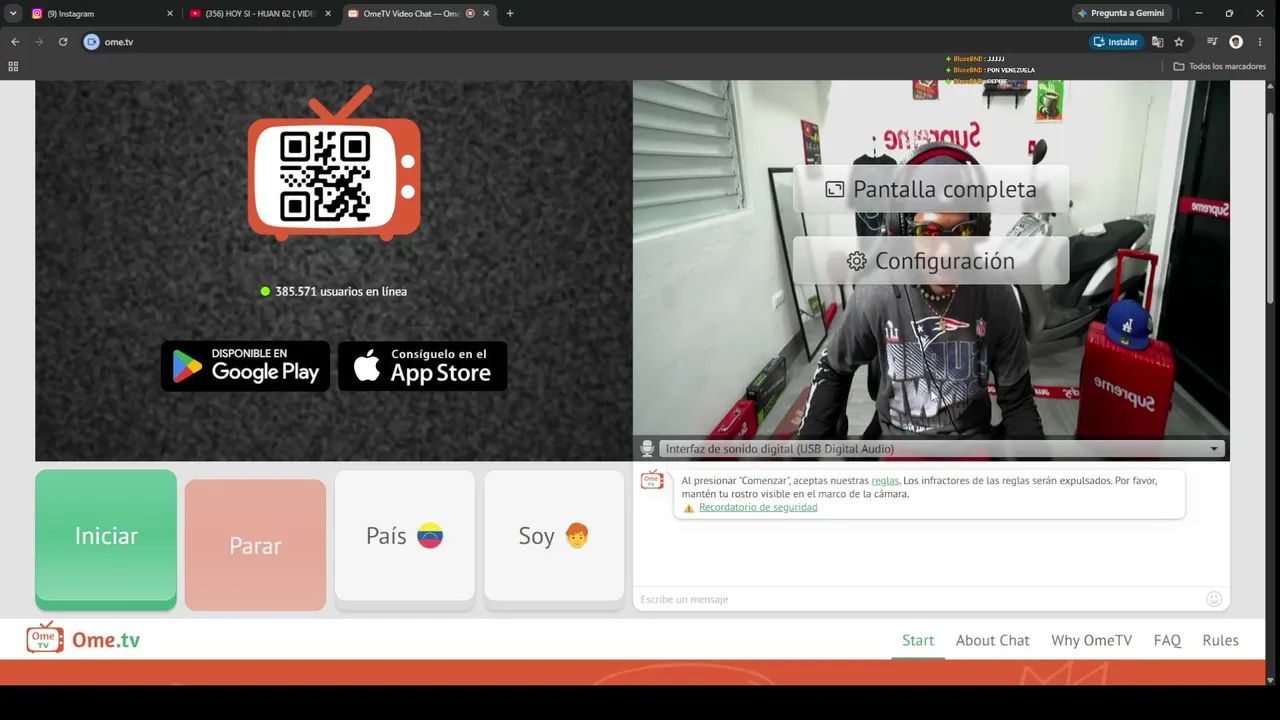Click the Escribe un mensaje field
Viewport: 1280px width, 720px height.
pyautogui.click(x=918, y=599)
